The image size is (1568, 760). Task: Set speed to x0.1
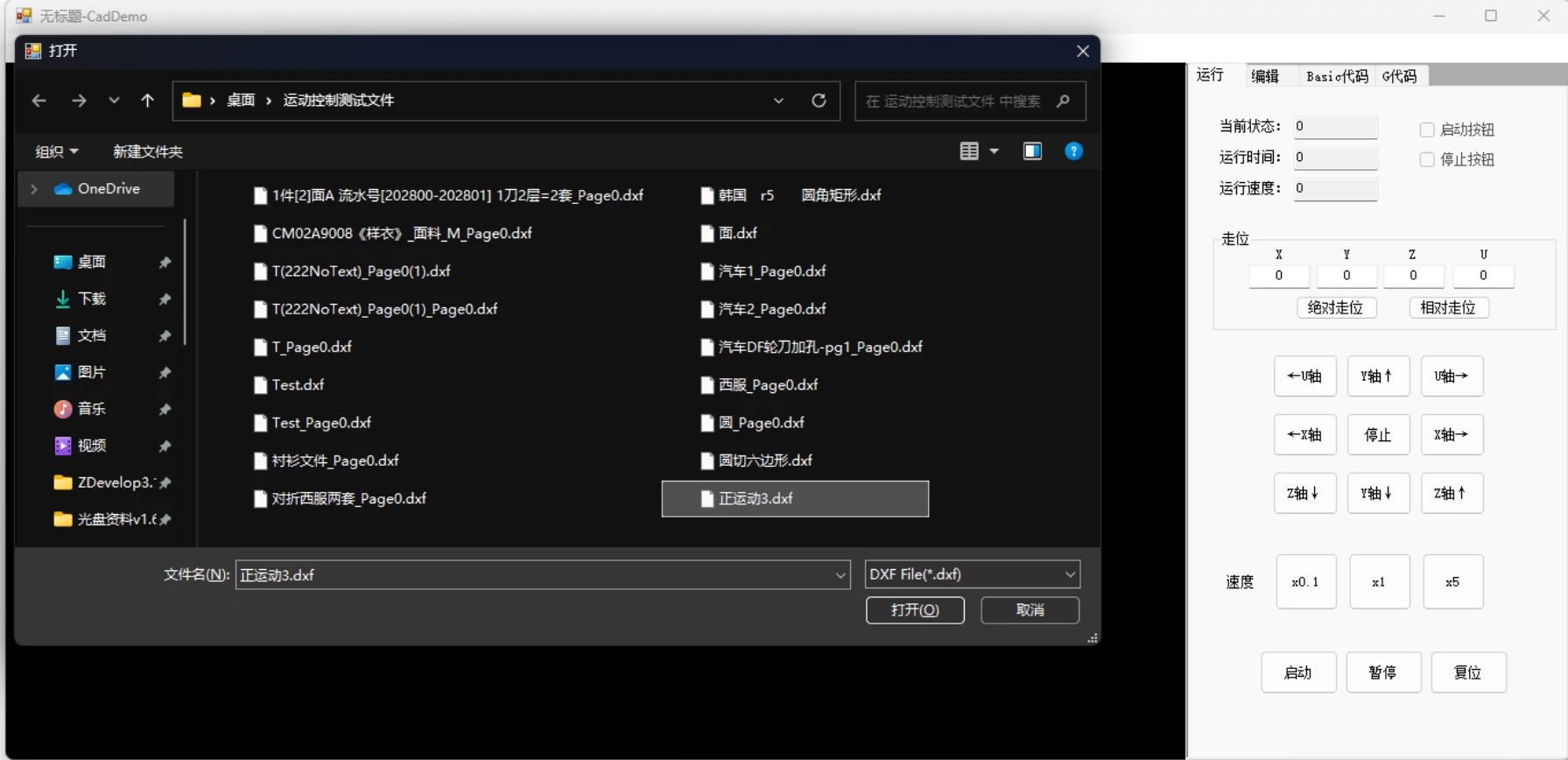pyautogui.click(x=1306, y=581)
